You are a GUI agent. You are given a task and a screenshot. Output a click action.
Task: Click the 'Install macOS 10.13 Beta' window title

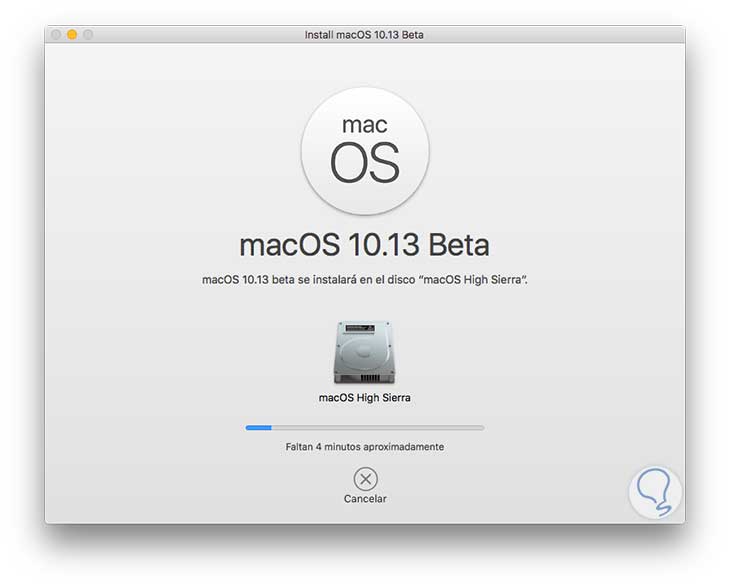click(364, 35)
